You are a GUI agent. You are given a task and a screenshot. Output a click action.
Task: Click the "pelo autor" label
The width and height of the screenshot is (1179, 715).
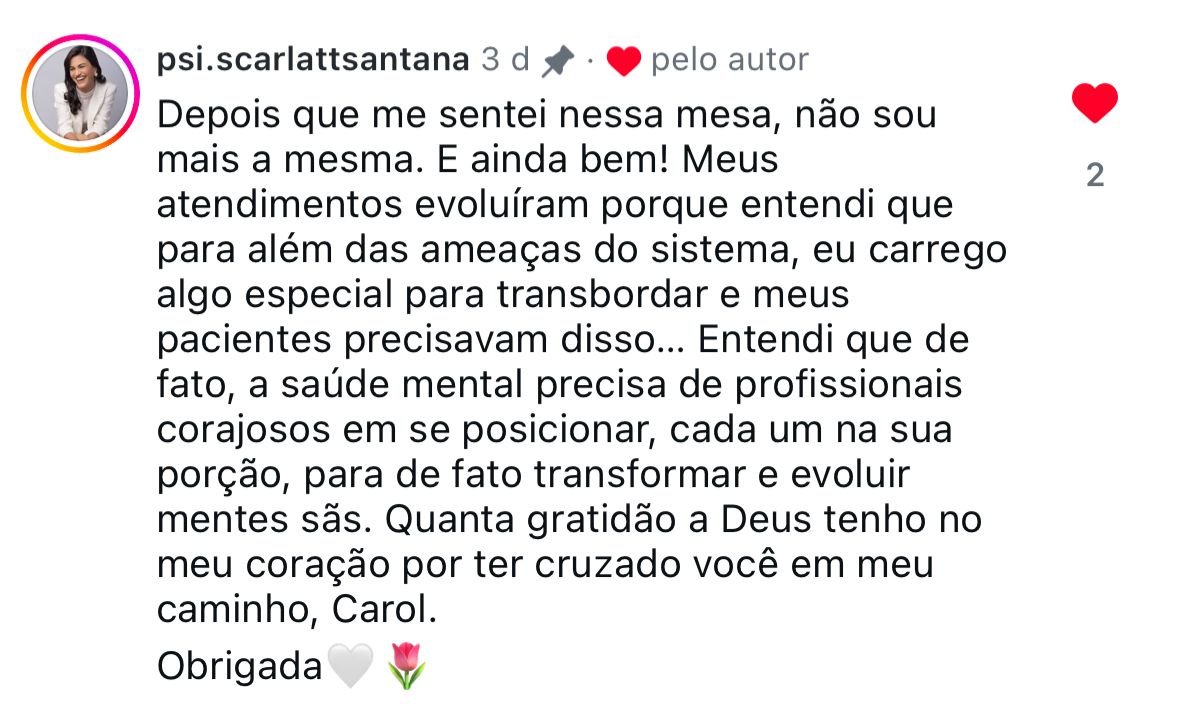click(x=729, y=60)
